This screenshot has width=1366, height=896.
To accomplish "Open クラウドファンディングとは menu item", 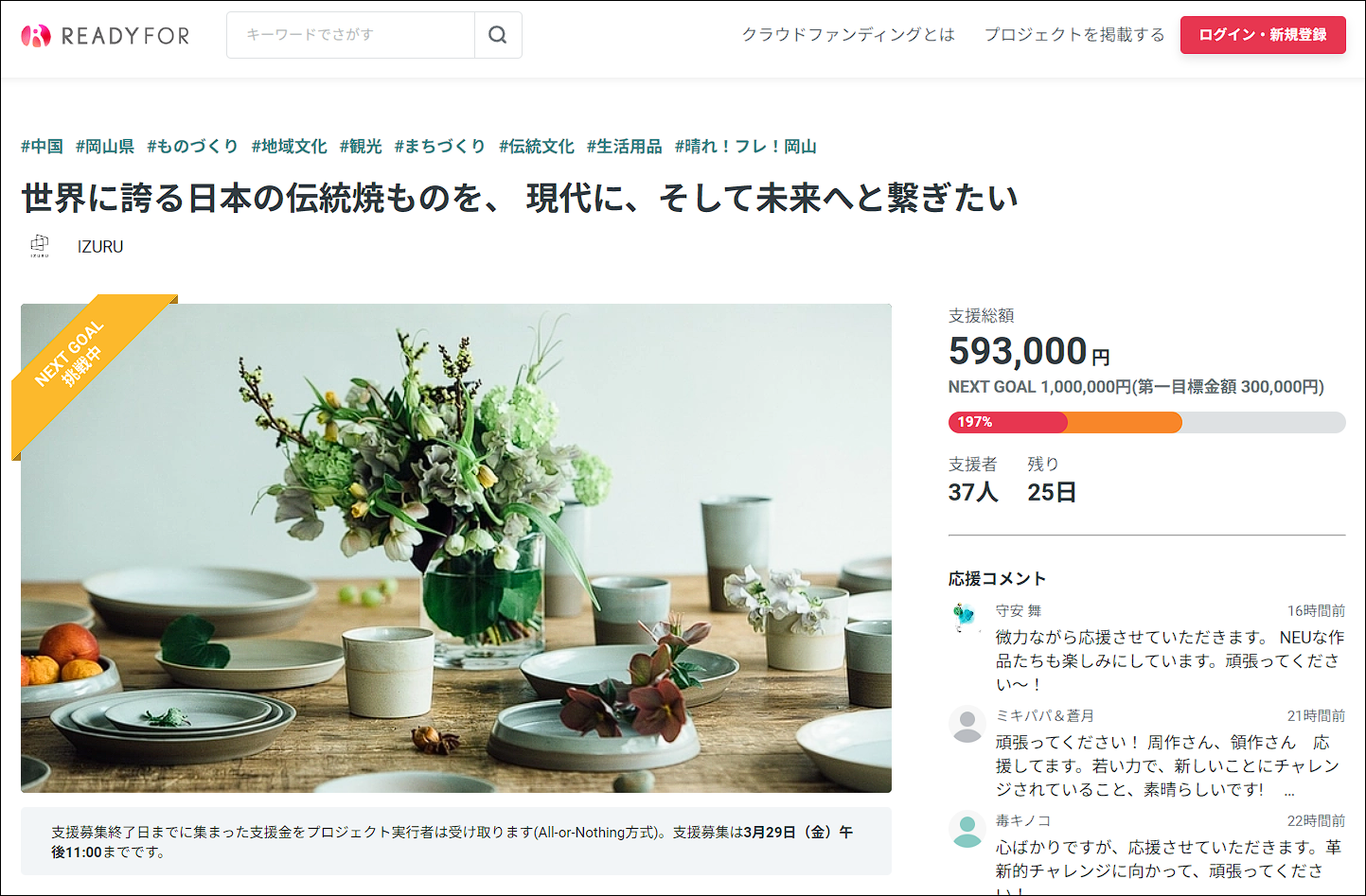I will pyautogui.click(x=848, y=35).
